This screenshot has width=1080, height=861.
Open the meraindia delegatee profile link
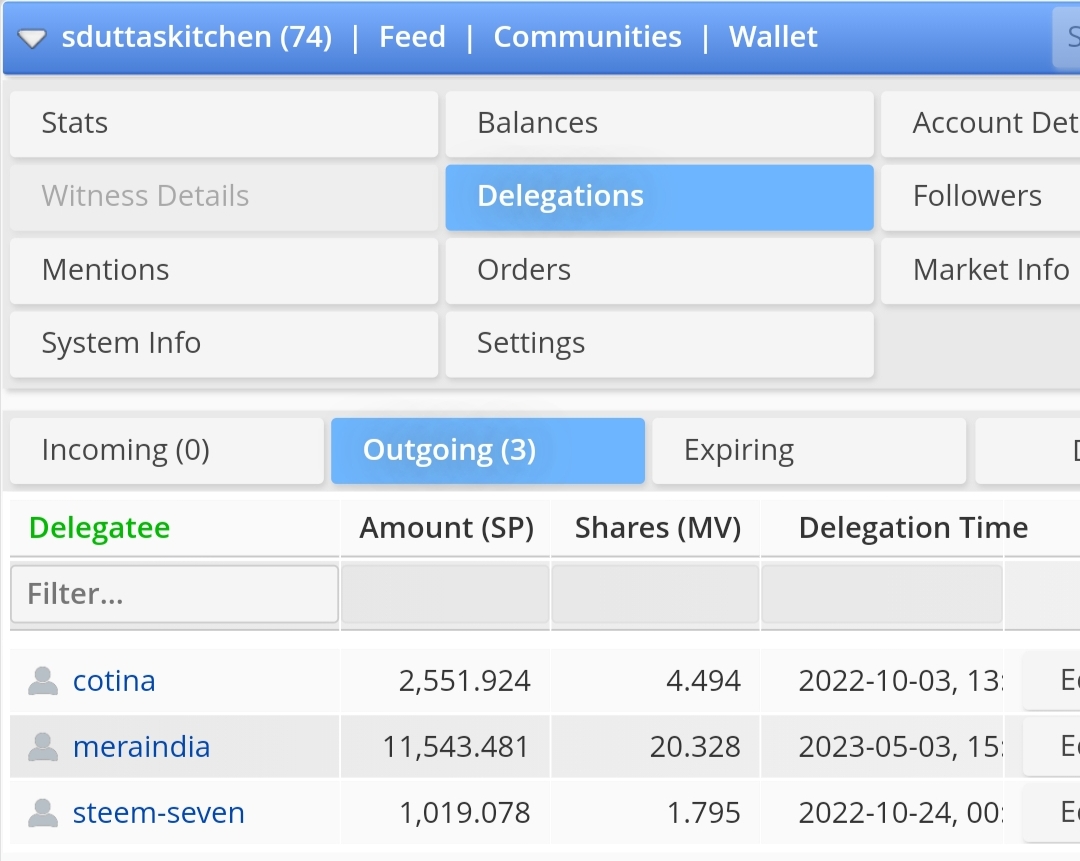click(141, 747)
